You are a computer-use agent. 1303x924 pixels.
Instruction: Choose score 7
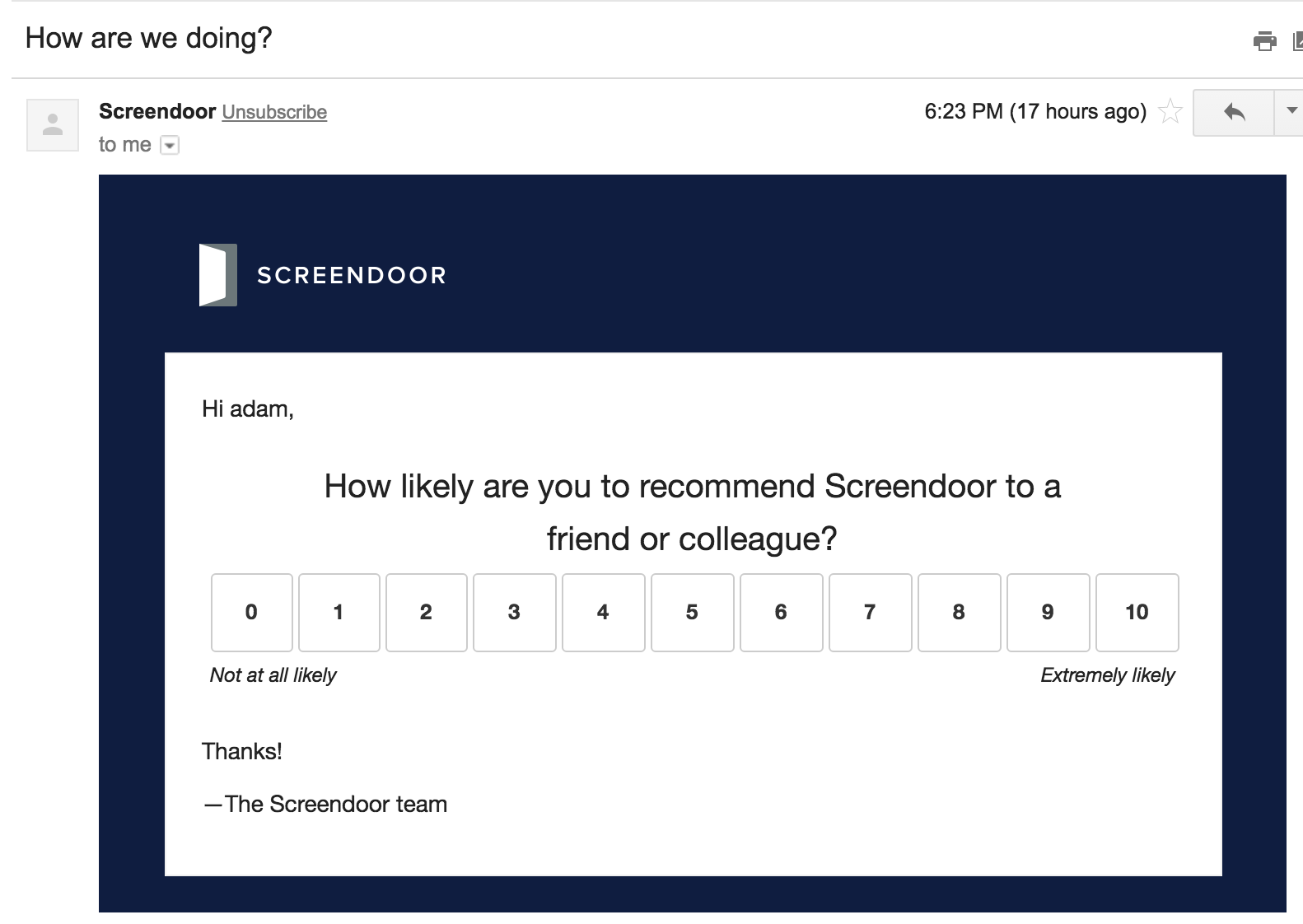pos(871,613)
